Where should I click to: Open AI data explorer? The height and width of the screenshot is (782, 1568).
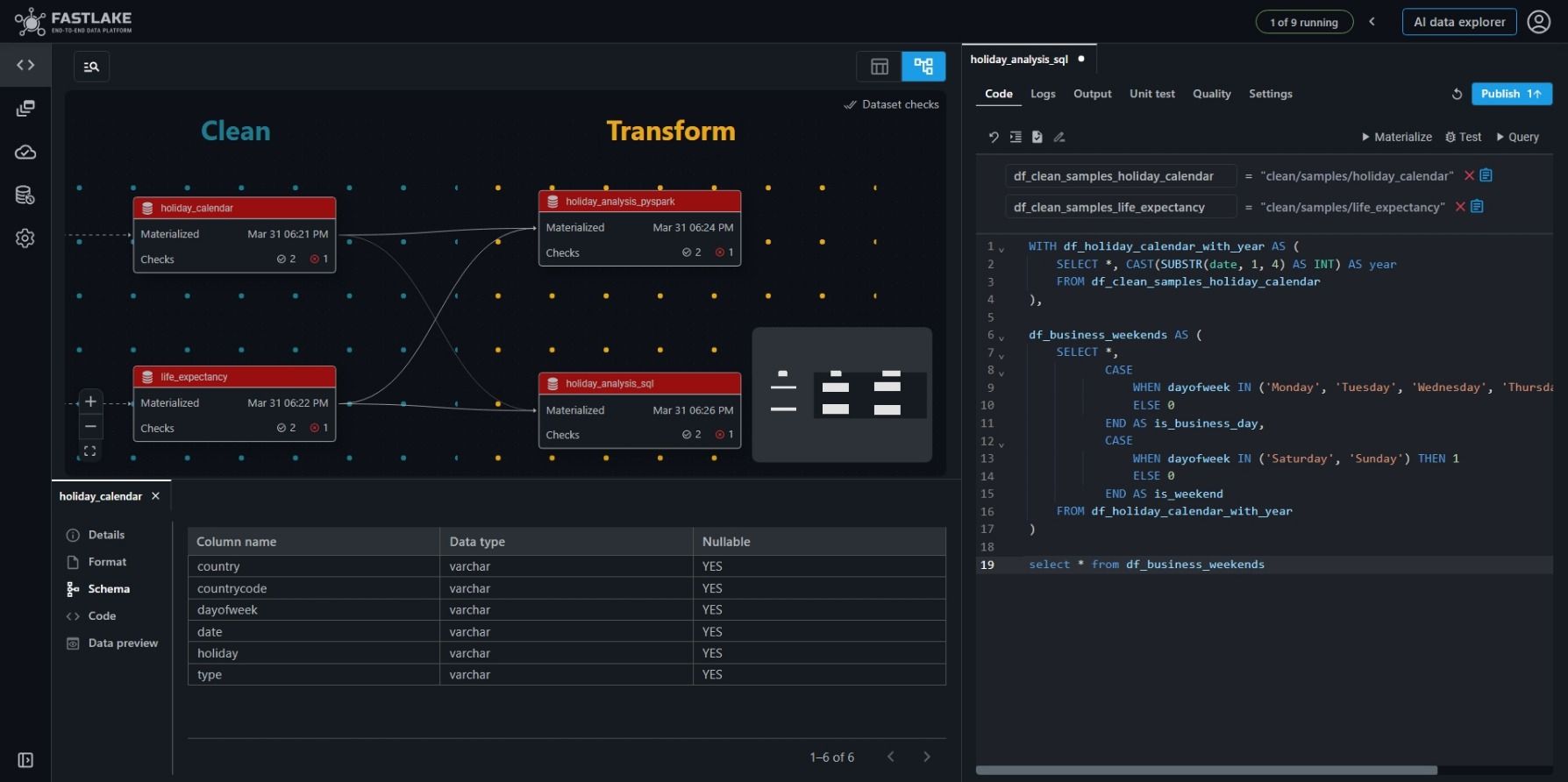pos(1459,22)
